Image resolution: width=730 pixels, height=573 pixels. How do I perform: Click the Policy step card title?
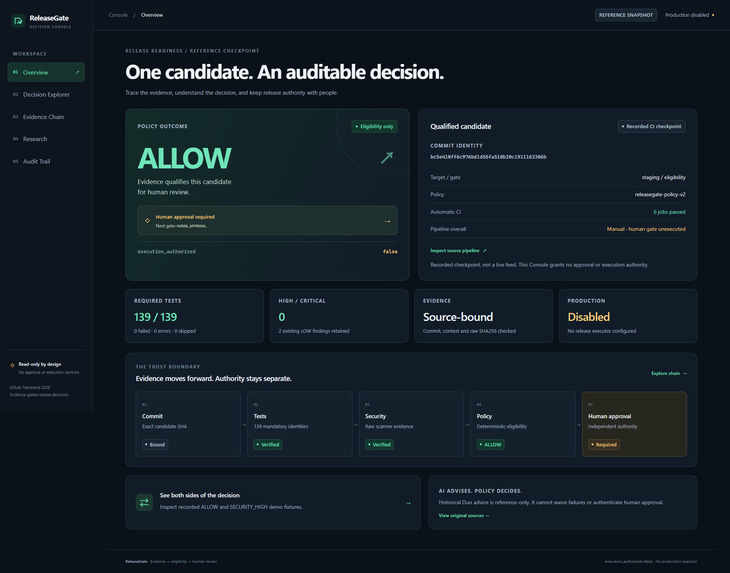point(484,416)
